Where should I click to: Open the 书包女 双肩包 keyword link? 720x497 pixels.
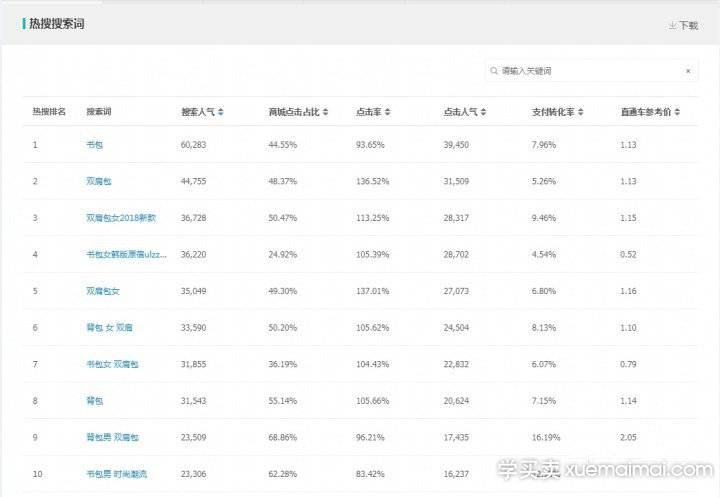click(x=112, y=364)
